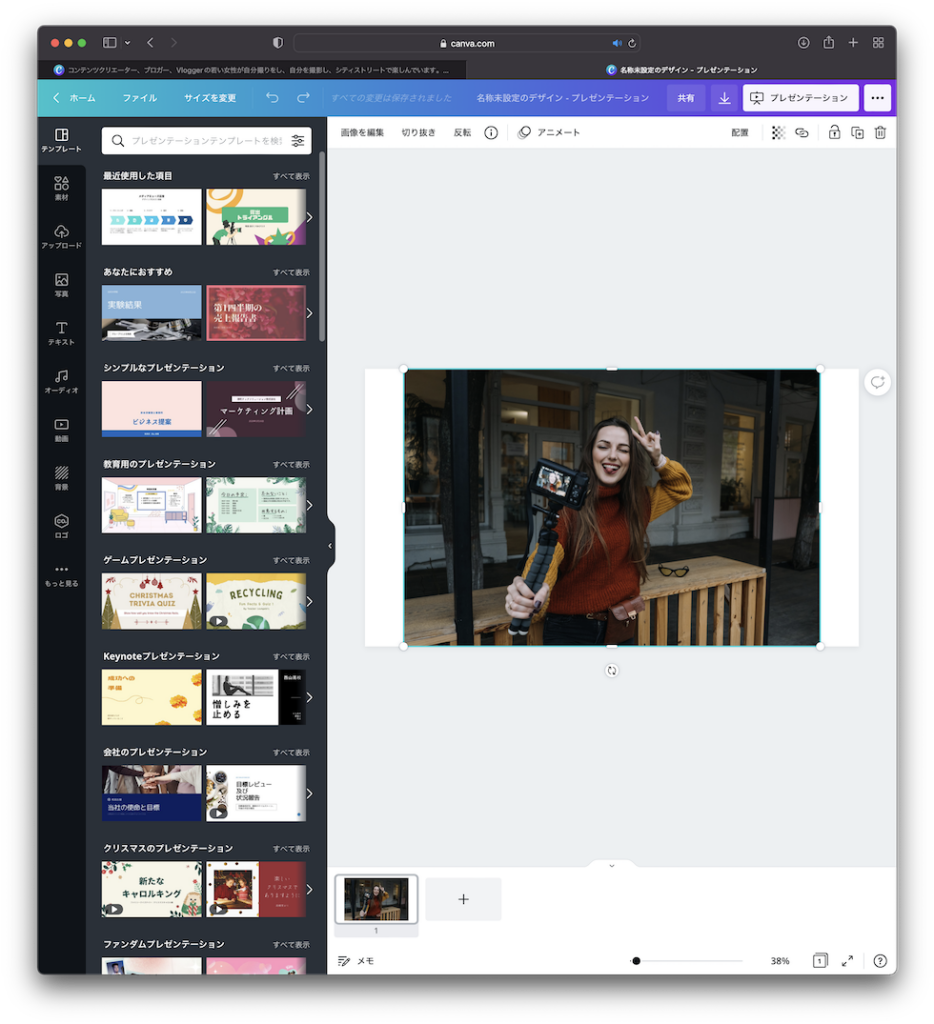The image size is (934, 1024).
Task: Click the 共有 share button
Action: click(686, 98)
